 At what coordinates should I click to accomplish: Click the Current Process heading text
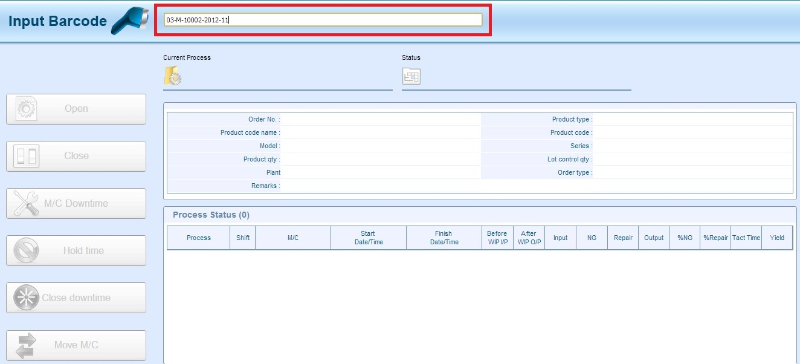(187, 58)
